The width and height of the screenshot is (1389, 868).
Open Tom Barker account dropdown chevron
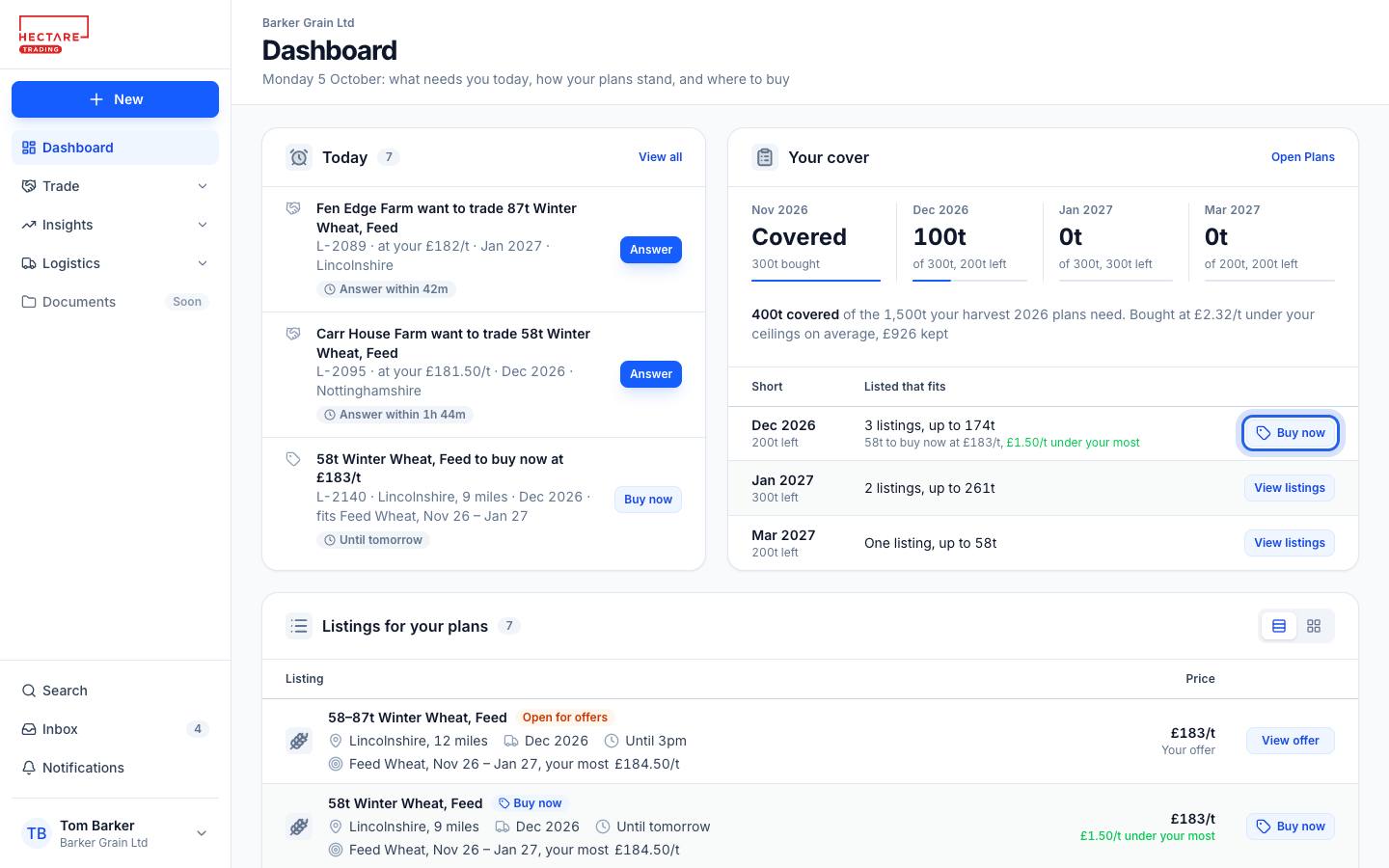pyautogui.click(x=202, y=833)
